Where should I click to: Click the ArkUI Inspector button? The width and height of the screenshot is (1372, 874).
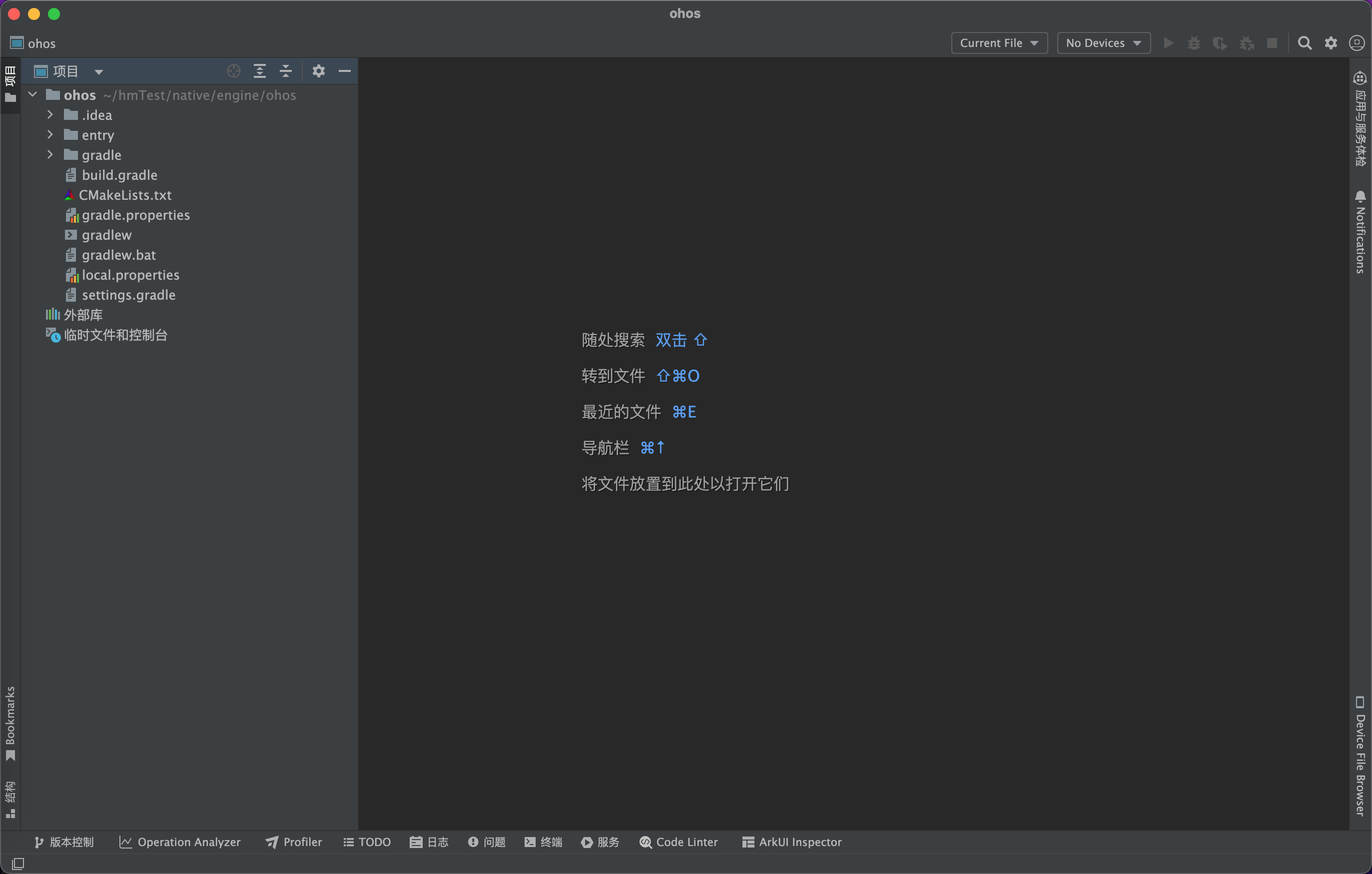pyautogui.click(x=791, y=842)
